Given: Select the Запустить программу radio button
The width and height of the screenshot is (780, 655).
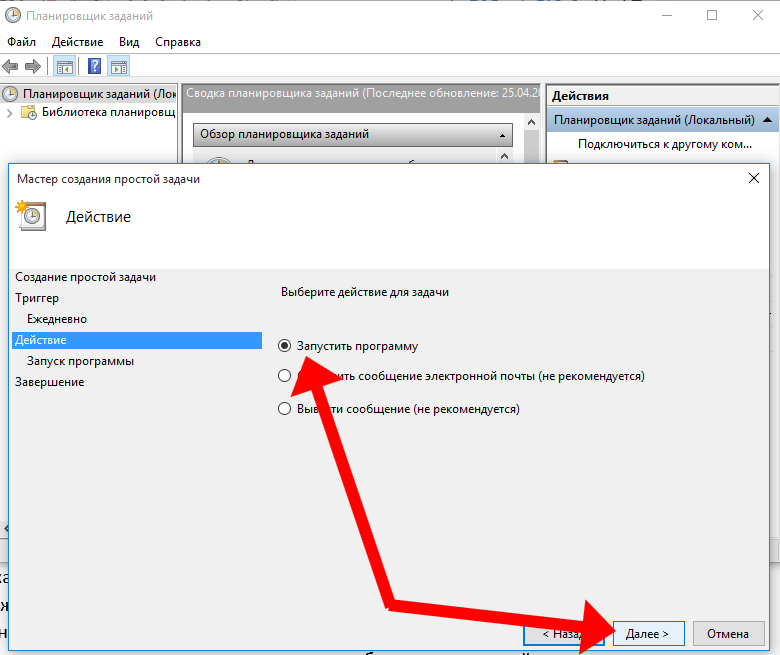Looking at the screenshot, I should coord(285,346).
